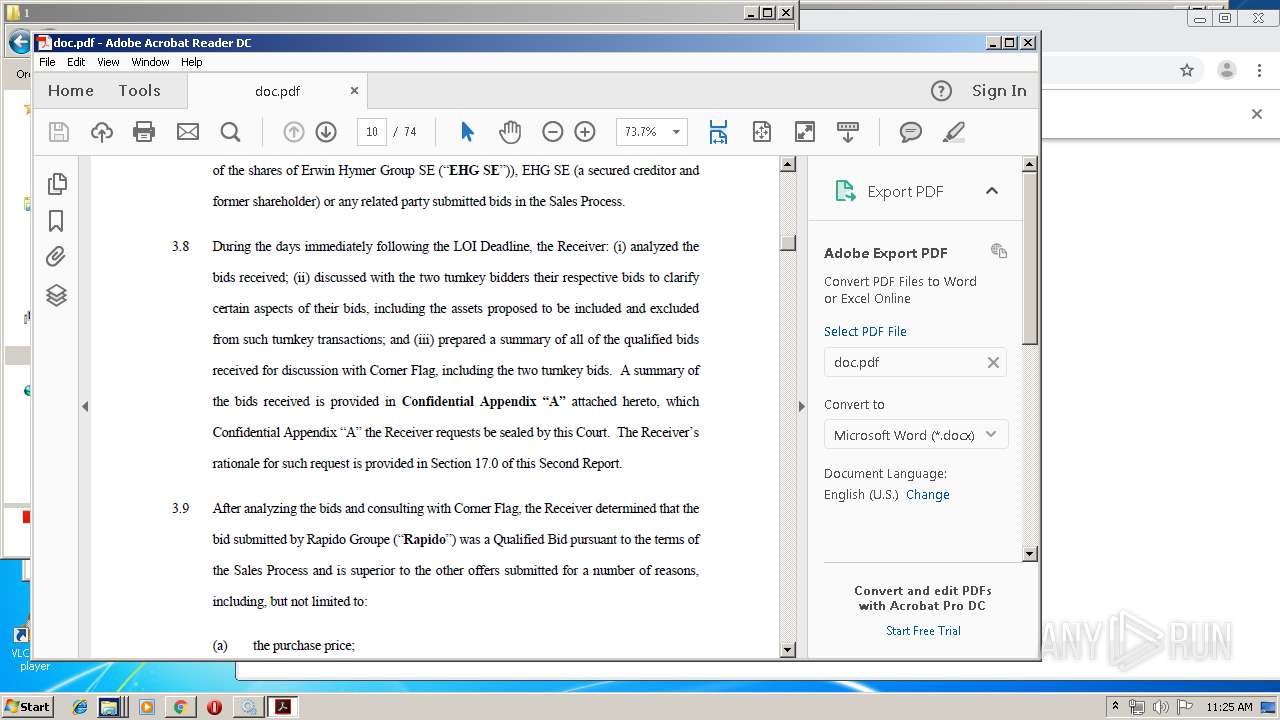Click the Export PDF tool icon
This screenshot has width=1280, height=720.
[845, 191]
